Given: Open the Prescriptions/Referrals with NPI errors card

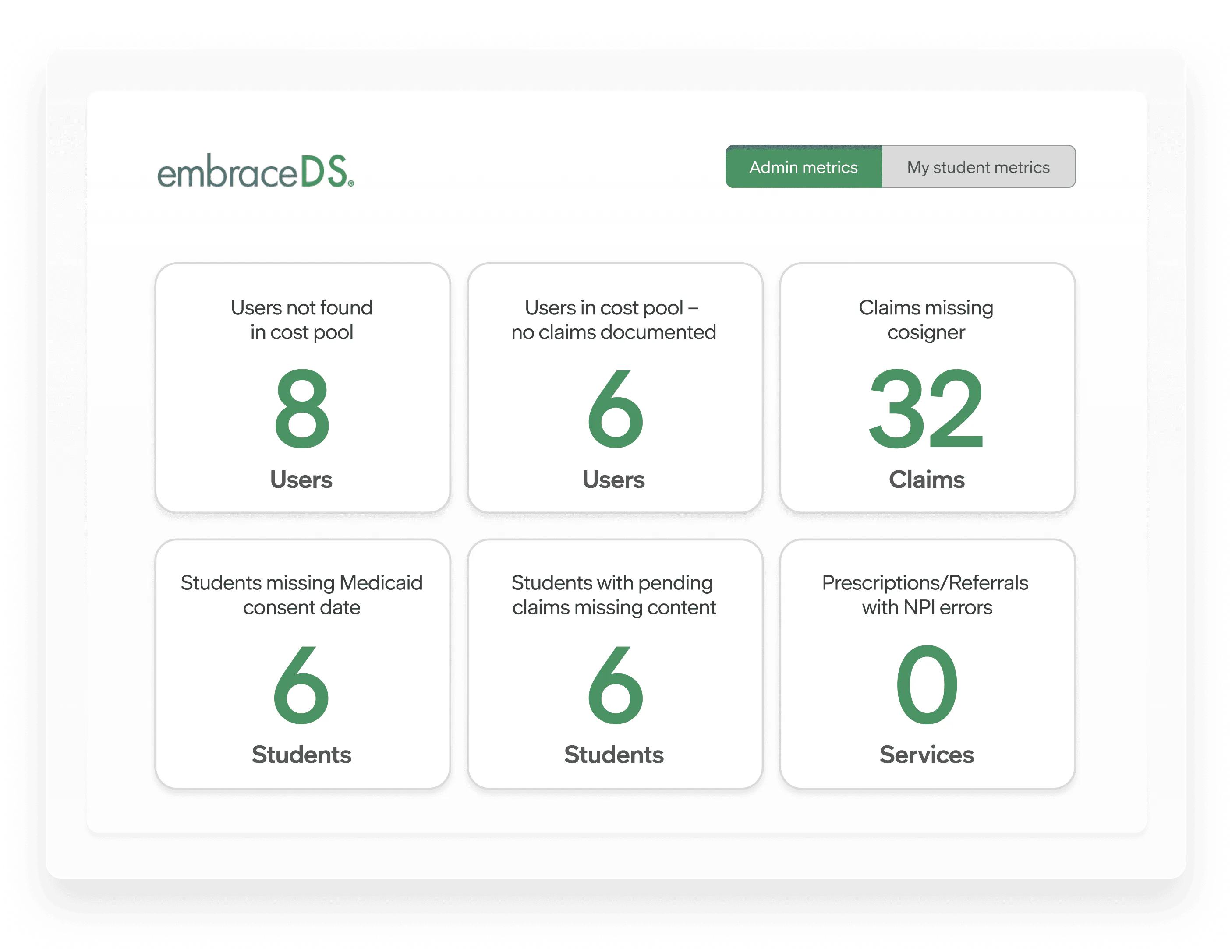Looking at the screenshot, I should [928, 664].
